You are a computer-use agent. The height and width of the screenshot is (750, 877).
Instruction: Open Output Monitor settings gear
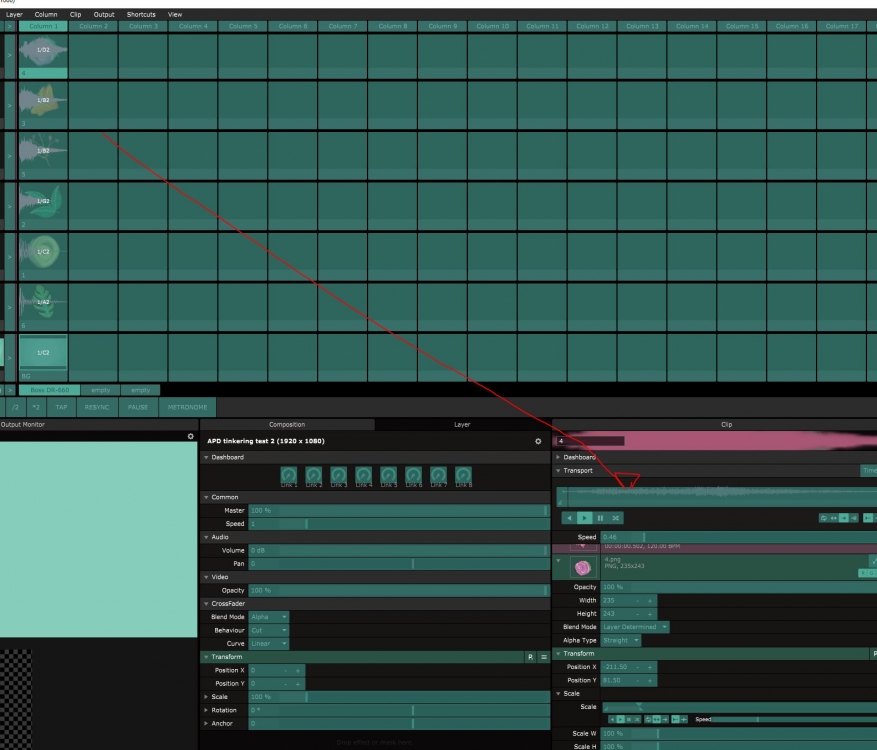coord(191,437)
